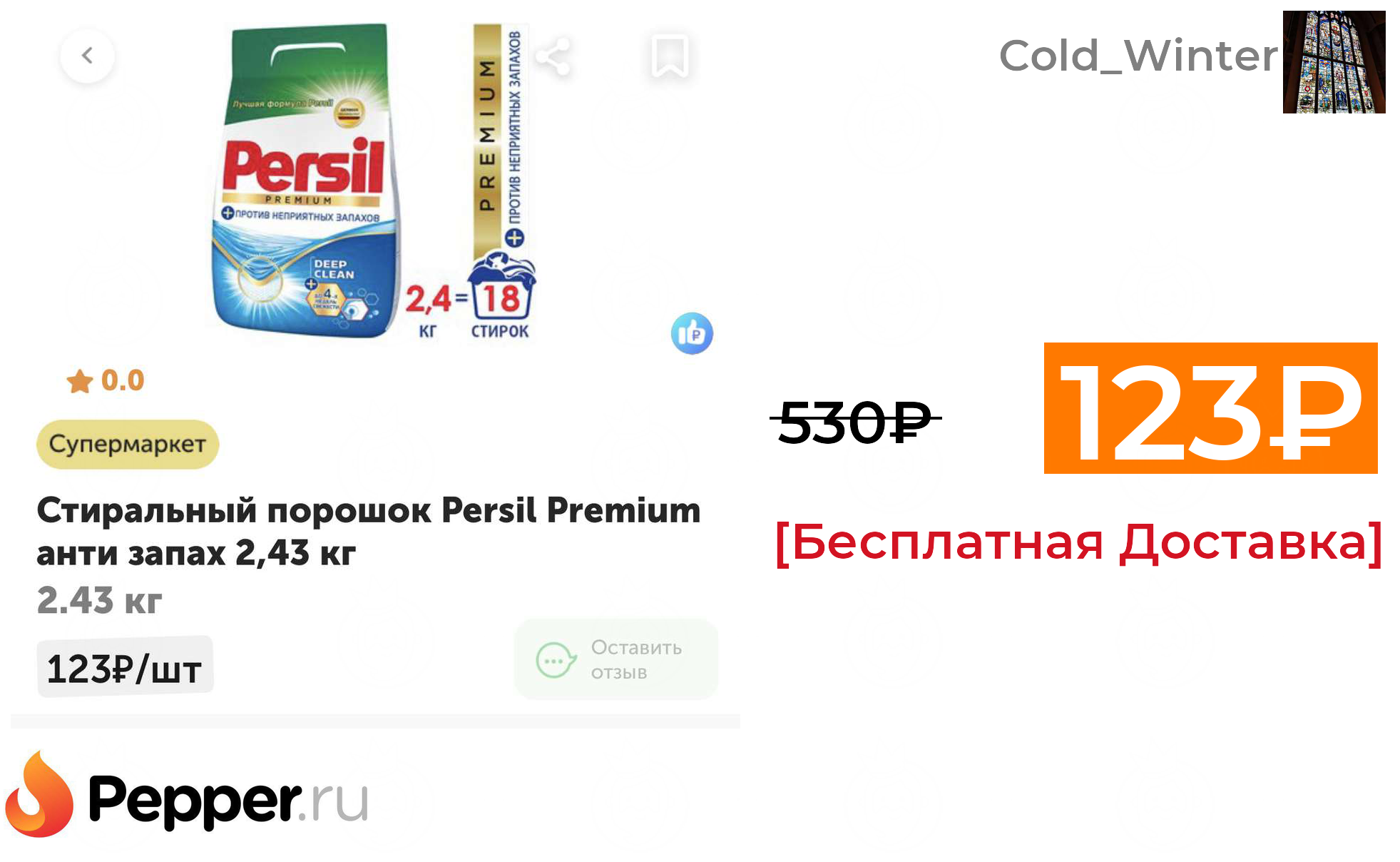Tap the share icon above product image
1400x862 pixels.
tap(553, 56)
